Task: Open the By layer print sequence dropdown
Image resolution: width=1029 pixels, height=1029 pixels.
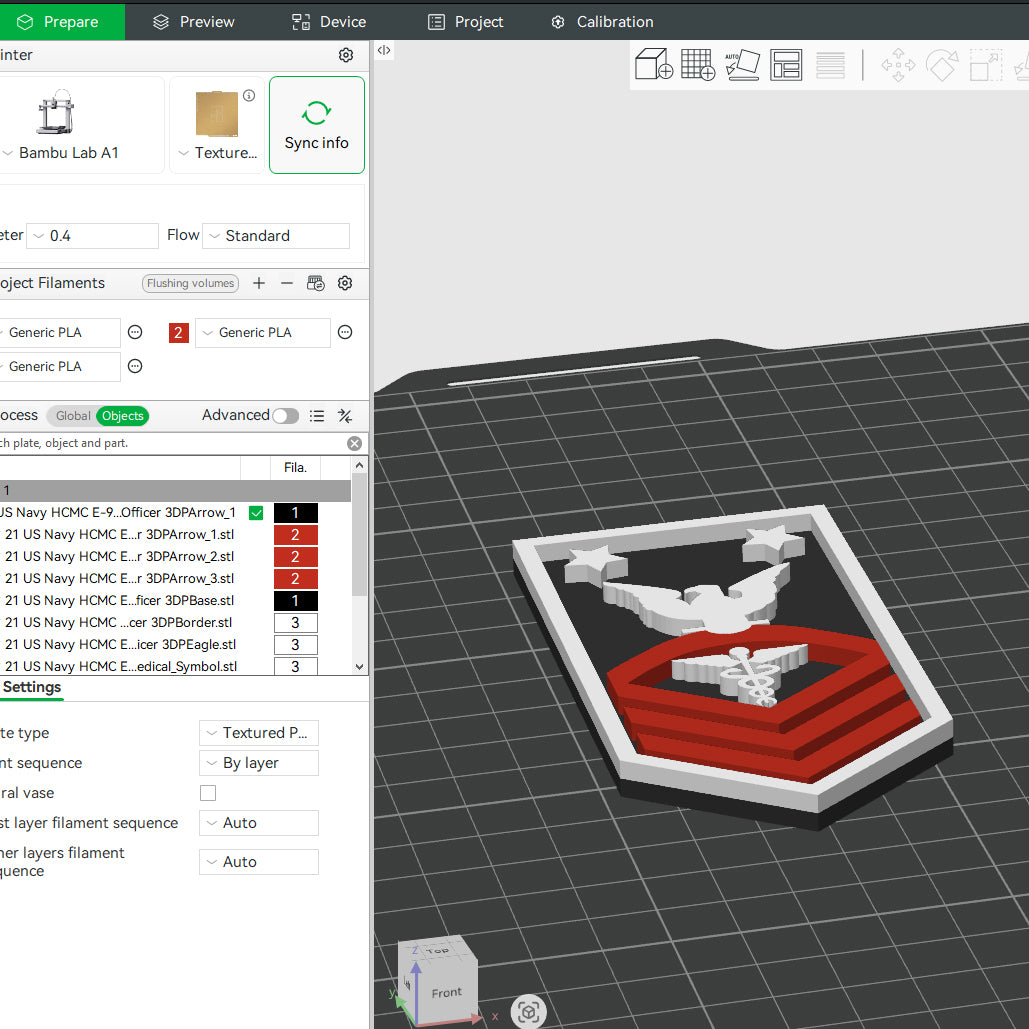Action: pyautogui.click(x=259, y=763)
